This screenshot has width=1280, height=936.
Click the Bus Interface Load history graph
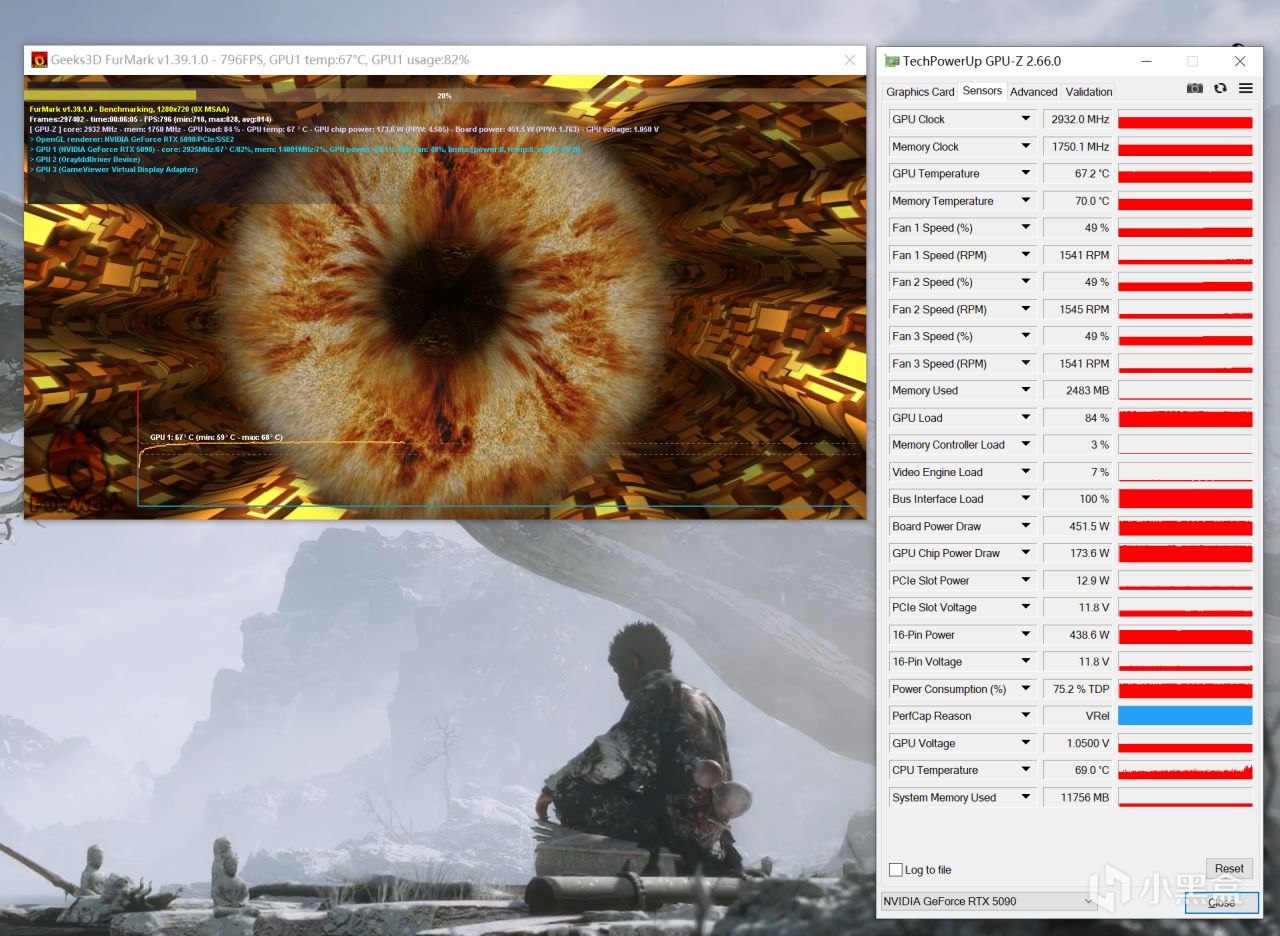(x=1185, y=499)
